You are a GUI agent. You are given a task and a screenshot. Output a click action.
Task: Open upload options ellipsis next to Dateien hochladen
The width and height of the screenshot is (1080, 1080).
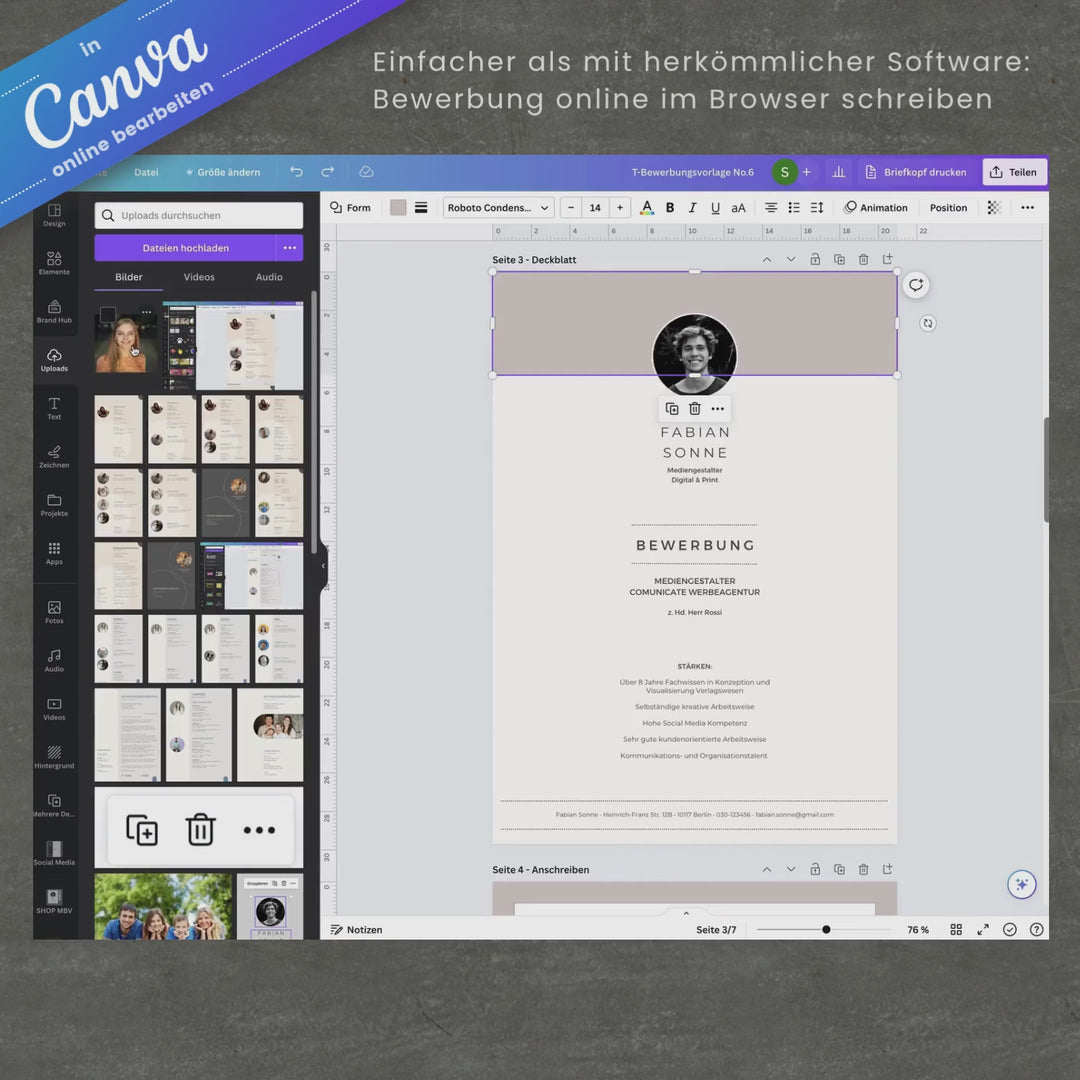point(290,248)
